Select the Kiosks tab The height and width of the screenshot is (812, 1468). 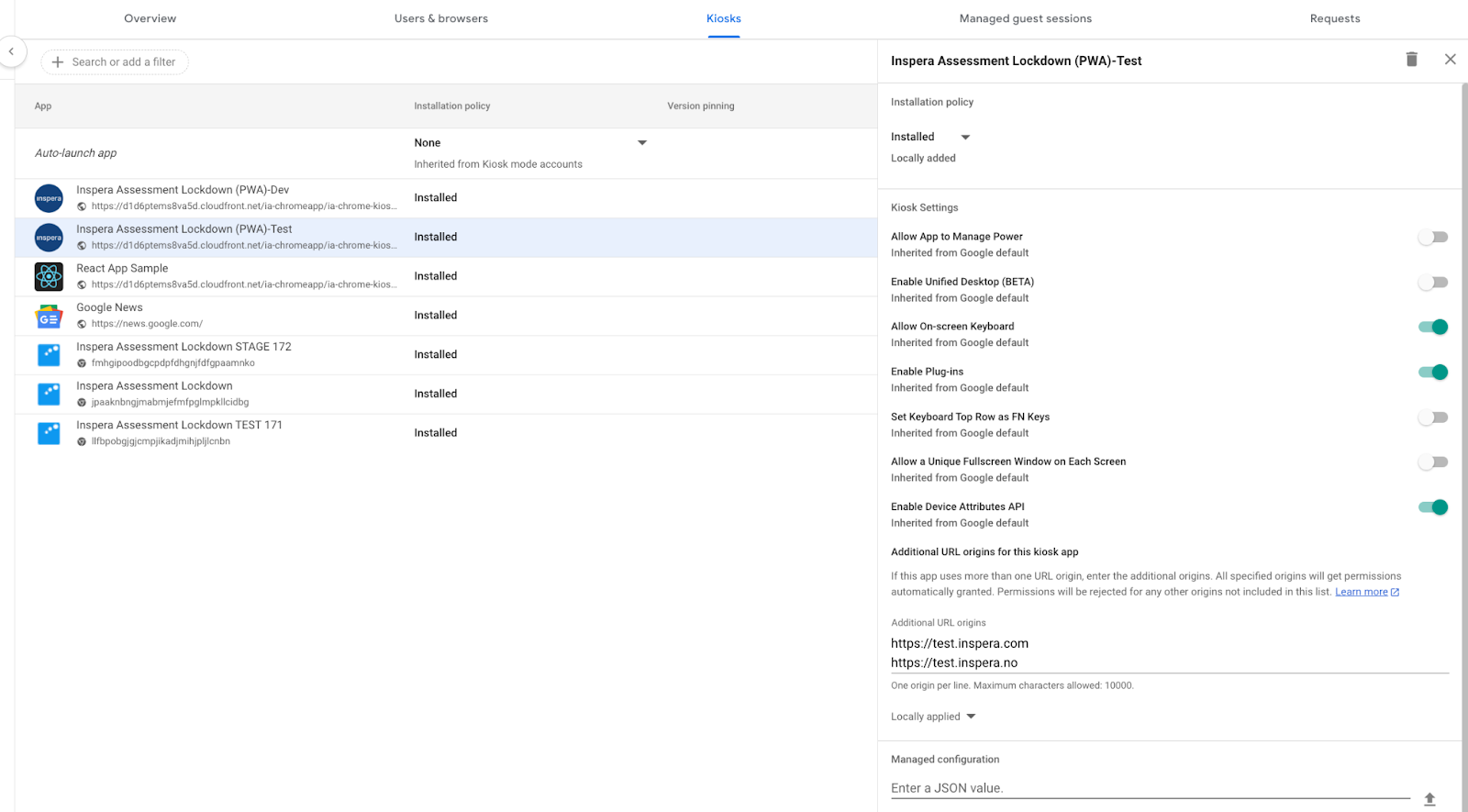(724, 18)
